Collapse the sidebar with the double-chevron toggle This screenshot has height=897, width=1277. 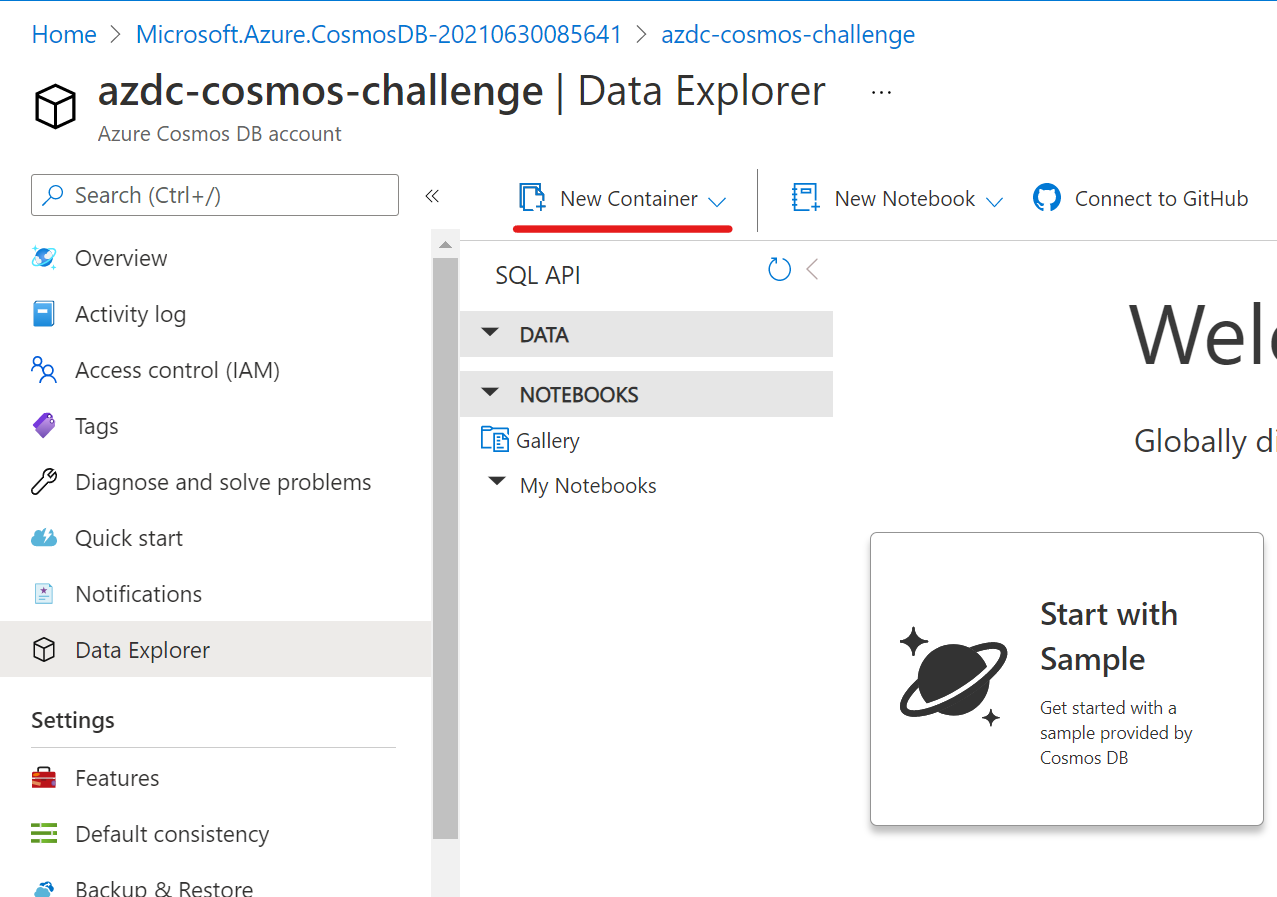[431, 196]
